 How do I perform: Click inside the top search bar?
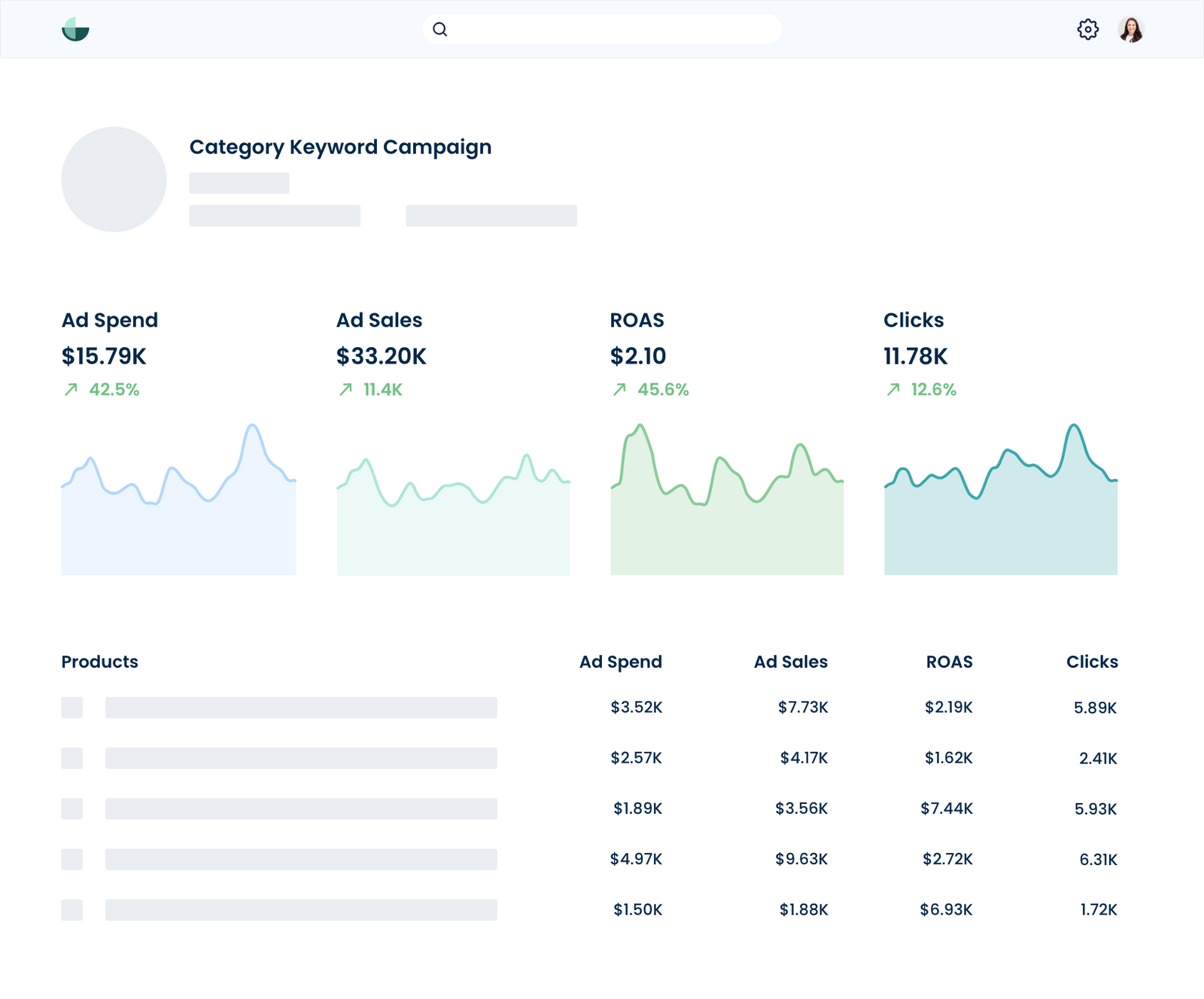click(x=602, y=29)
